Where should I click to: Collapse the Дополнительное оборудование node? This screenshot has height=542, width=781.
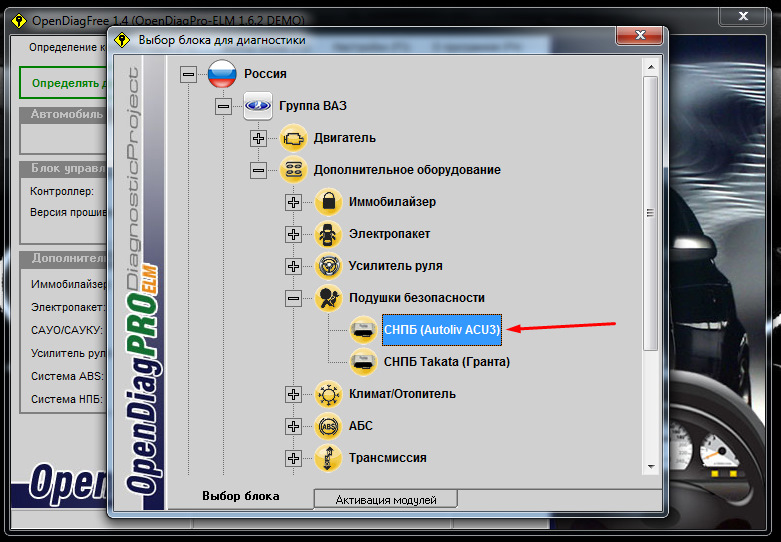click(258, 170)
